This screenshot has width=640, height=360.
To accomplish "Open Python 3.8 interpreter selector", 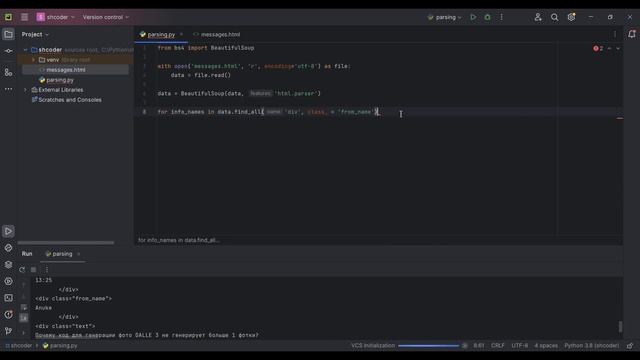I will pyautogui.click(x=592, y=346).
